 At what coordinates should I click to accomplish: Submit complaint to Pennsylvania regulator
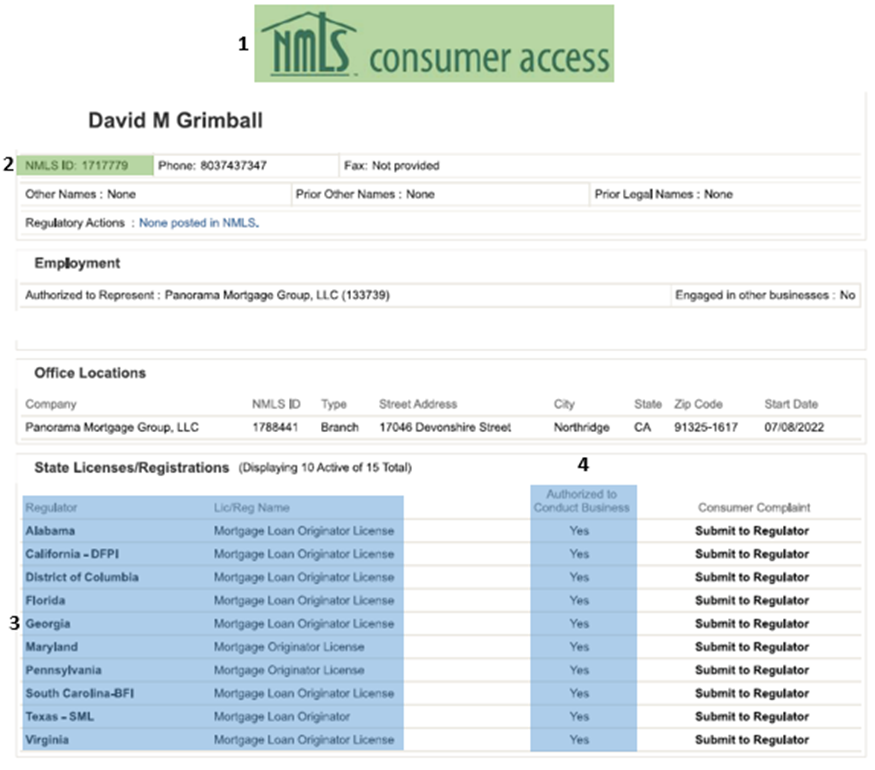pyautogui.click(x=752, y=670)
